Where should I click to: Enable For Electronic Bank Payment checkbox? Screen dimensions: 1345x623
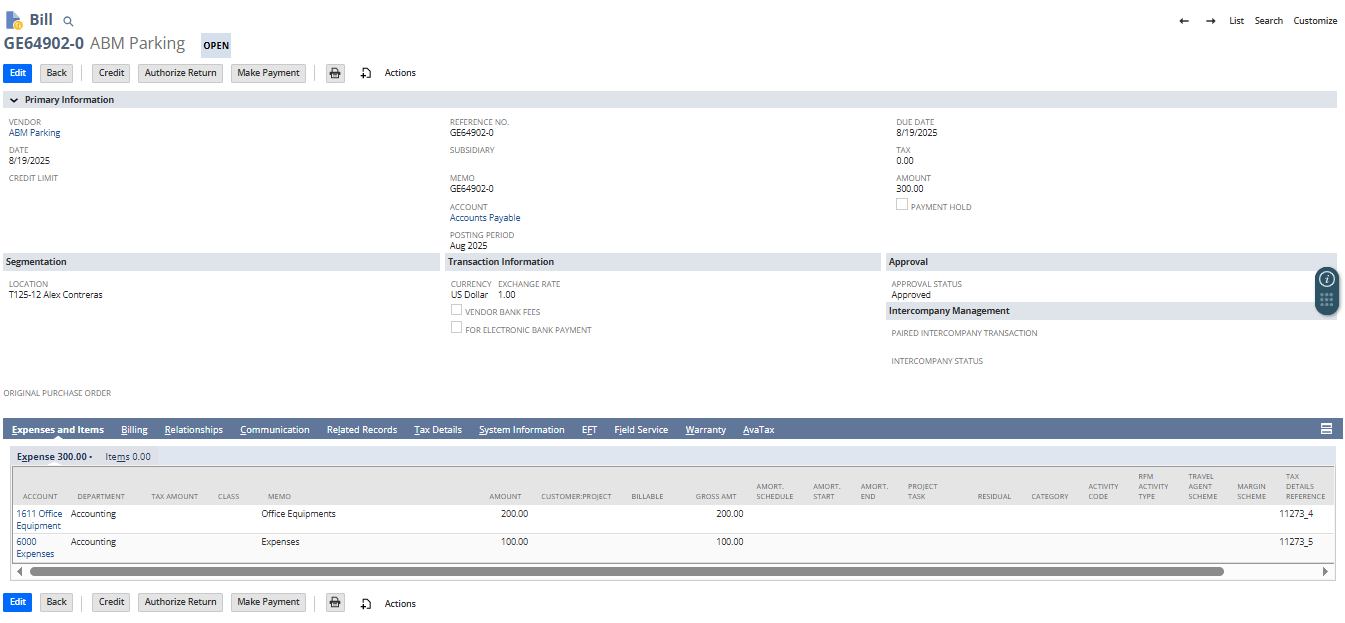pos(457,328)
